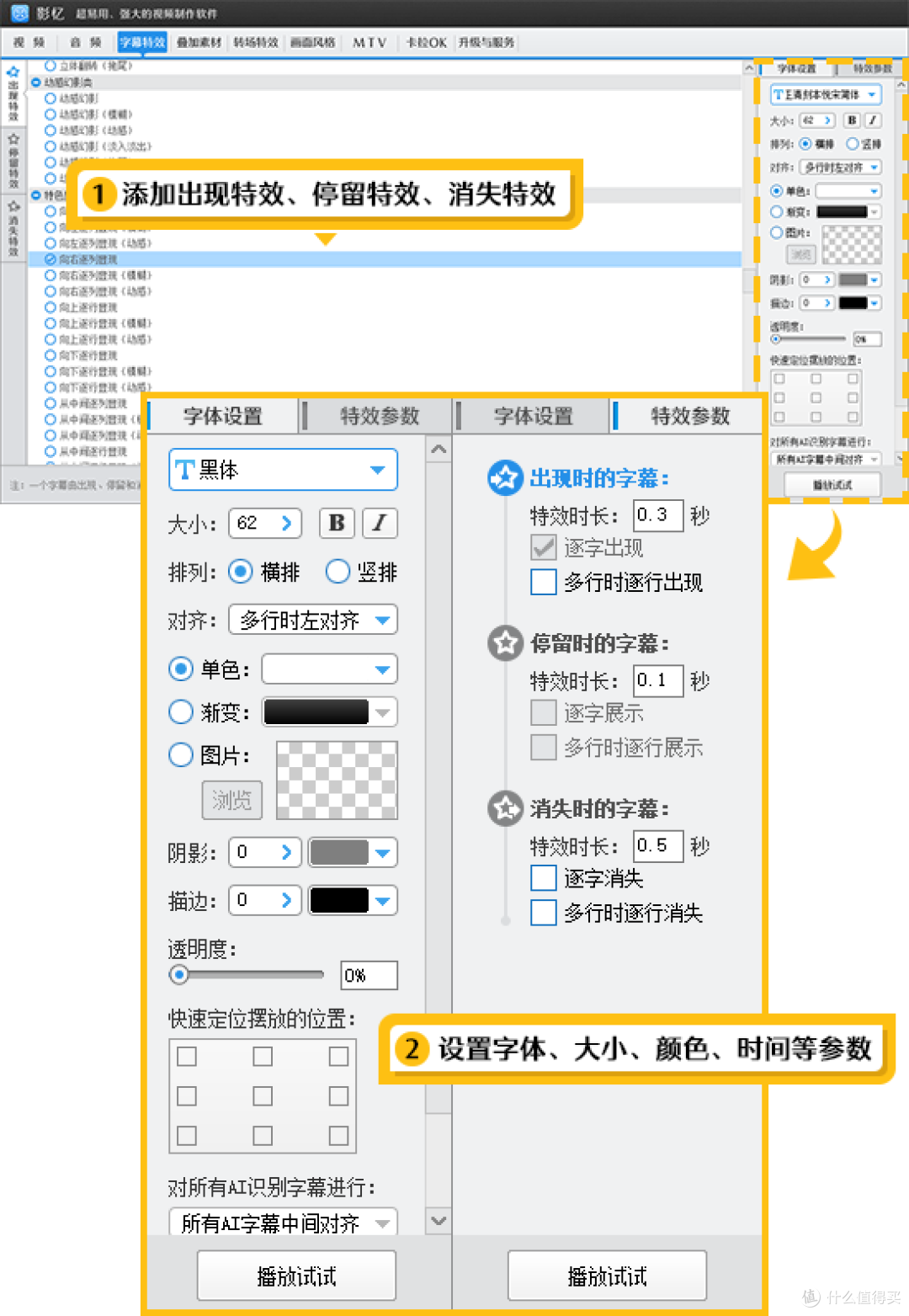Screen dimensions: 909x1316
Task: Click the star icon beside 停留时的字幕
Action: coord(505,643)
